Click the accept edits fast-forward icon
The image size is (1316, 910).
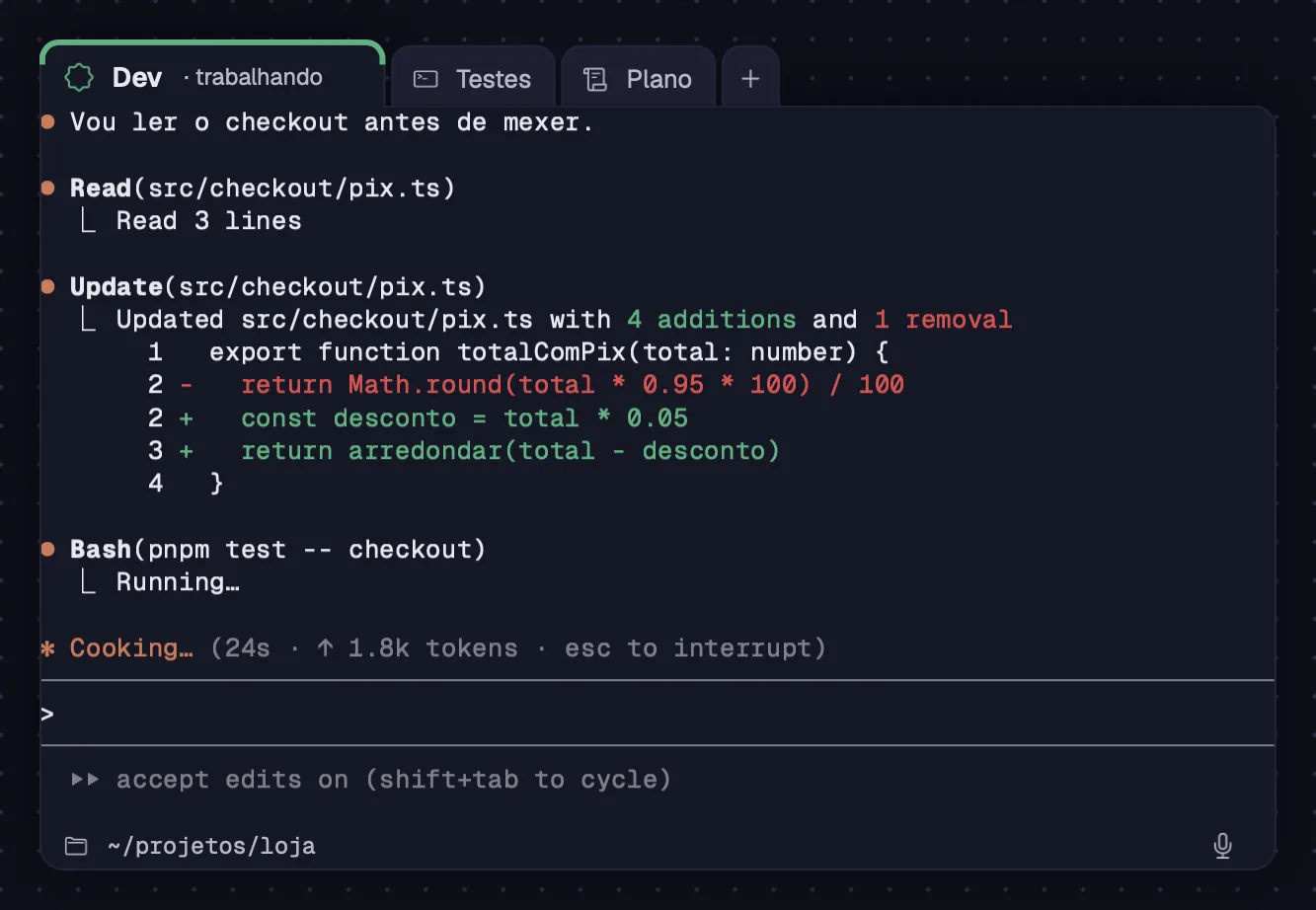point(86,779)
